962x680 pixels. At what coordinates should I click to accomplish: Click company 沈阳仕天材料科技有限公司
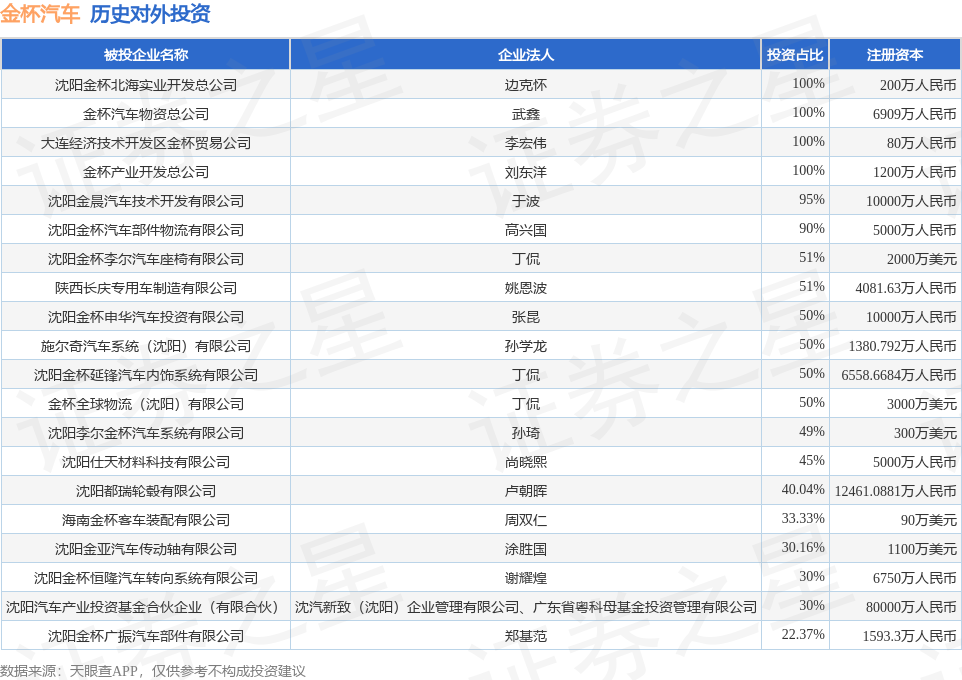pyautogui.click(x=146, y=462)
